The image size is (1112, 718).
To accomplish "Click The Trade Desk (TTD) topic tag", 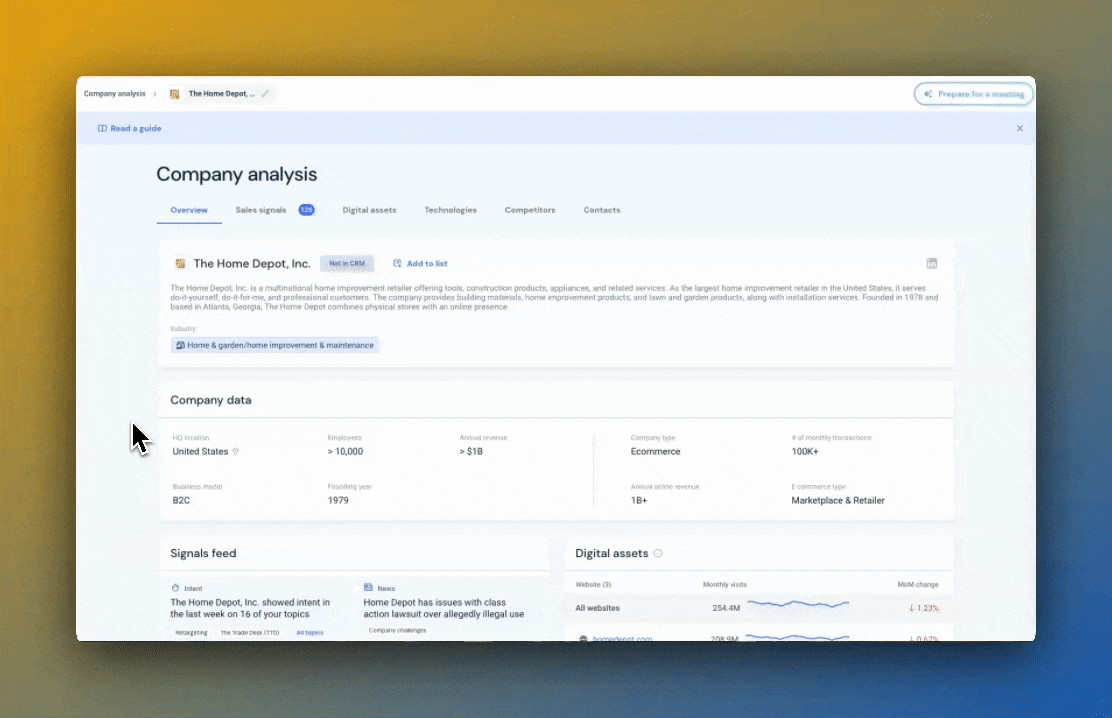I will (250, 632).
